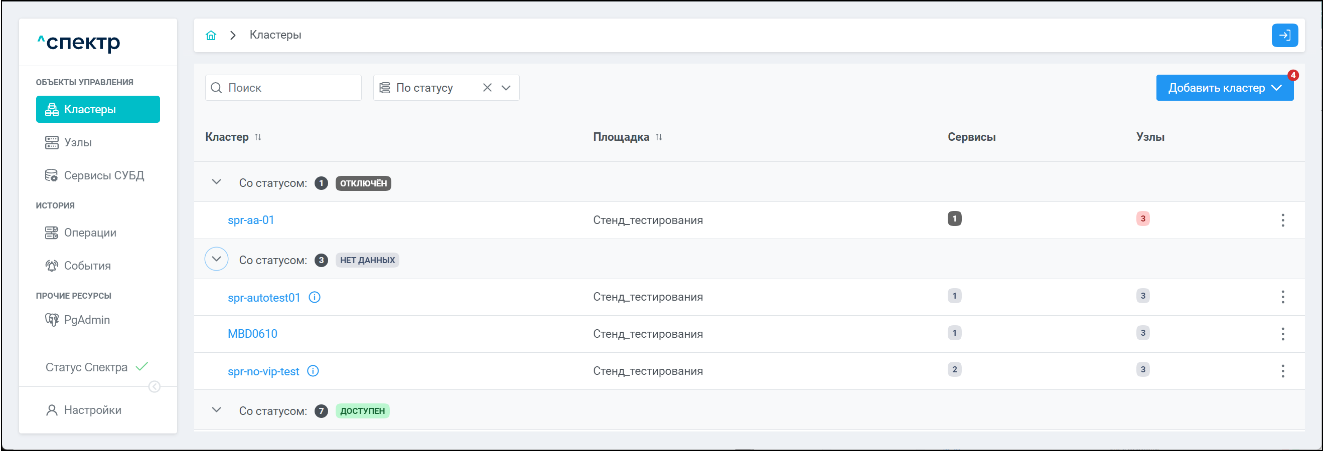Collapse the ДОСТУПЕН status group
This screenshot has height=452, width=1324.
click(216, 410)
